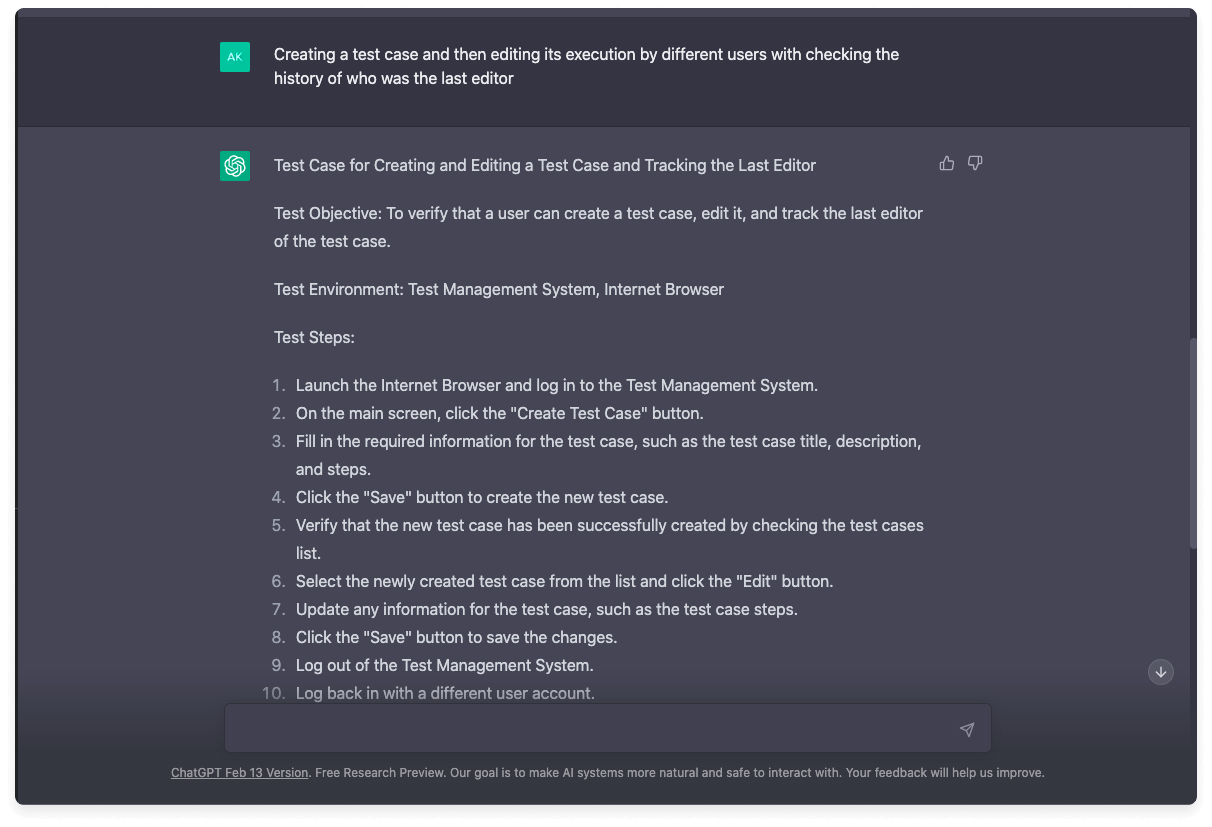
Task: Click the vertical scrollbar thumb
Action: [x=1192, y=442]
